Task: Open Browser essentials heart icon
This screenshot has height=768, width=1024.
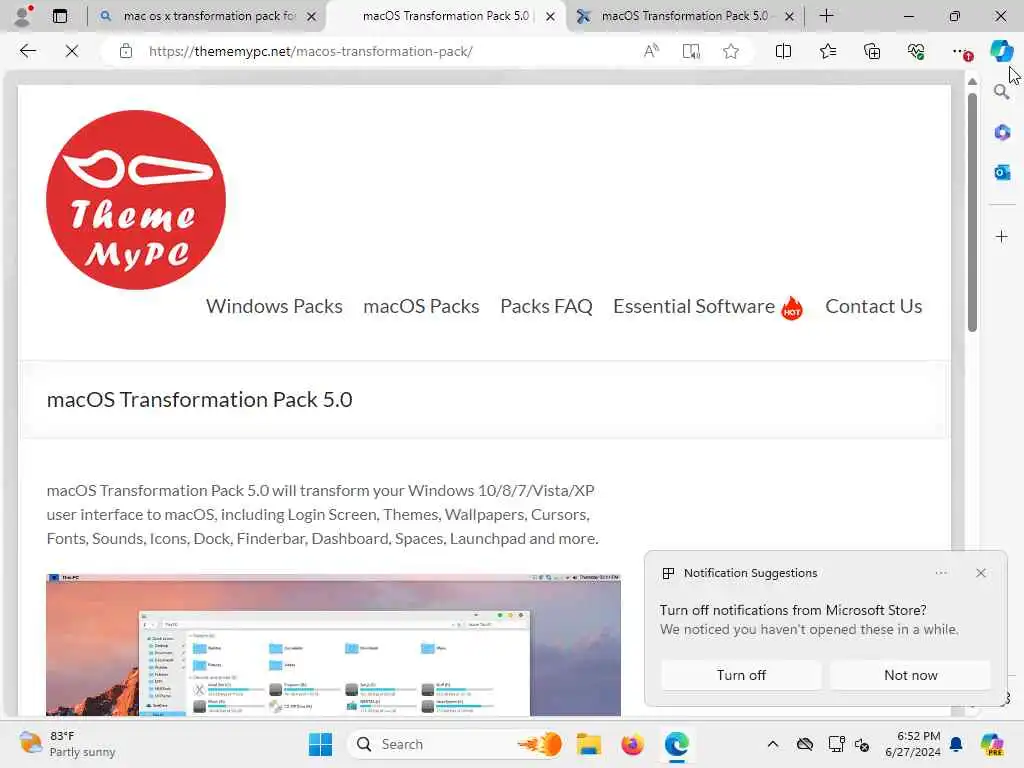Action: [916, 51]
